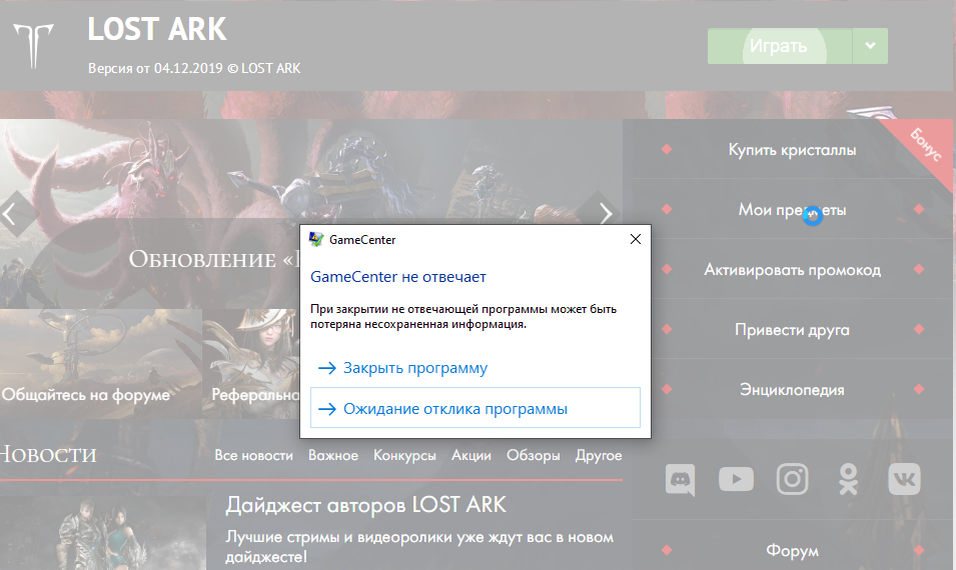The height and width of the screenshot is (570, 956).
Task: Close the GameCenter not responding dialog
Action: point(635,239)
